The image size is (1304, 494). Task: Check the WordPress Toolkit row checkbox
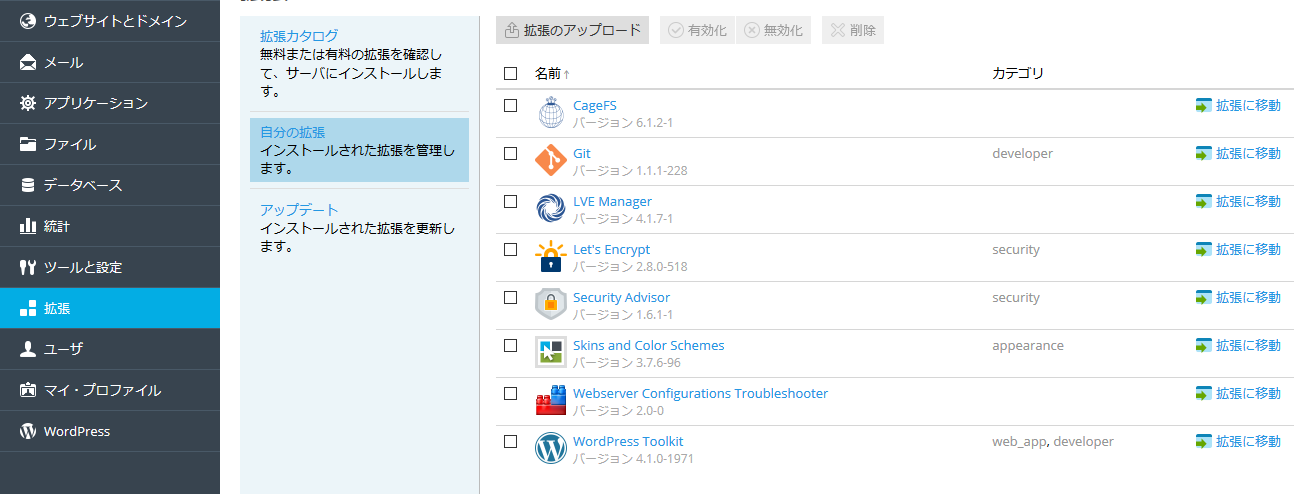pos(511,442)
